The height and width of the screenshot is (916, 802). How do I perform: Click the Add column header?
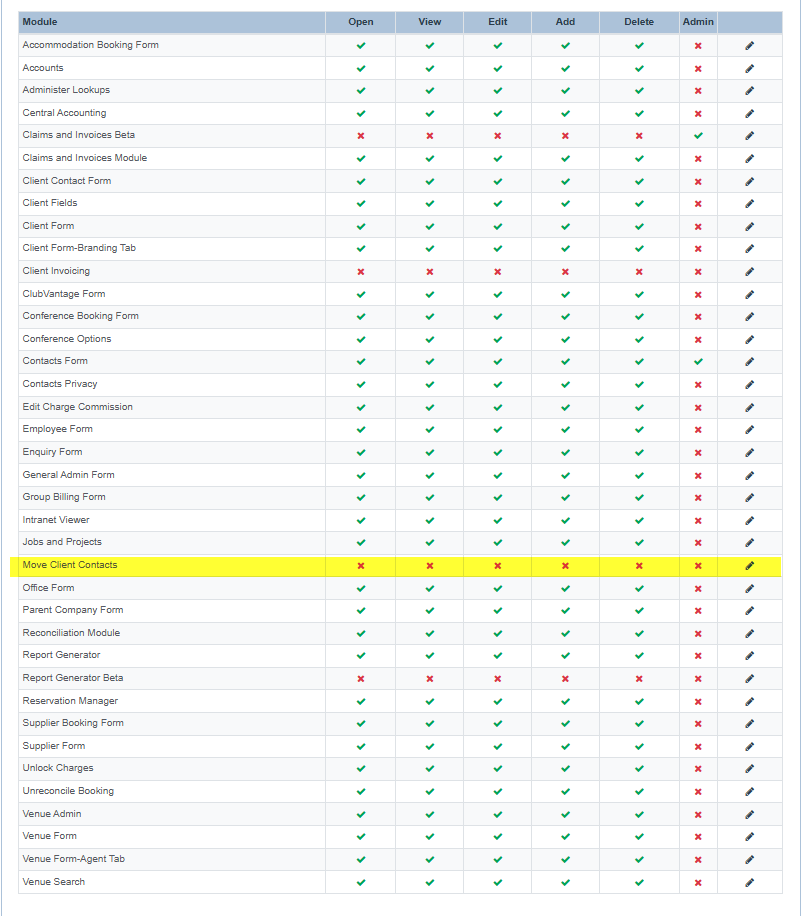pyautogui.click(x=565, y=22)
